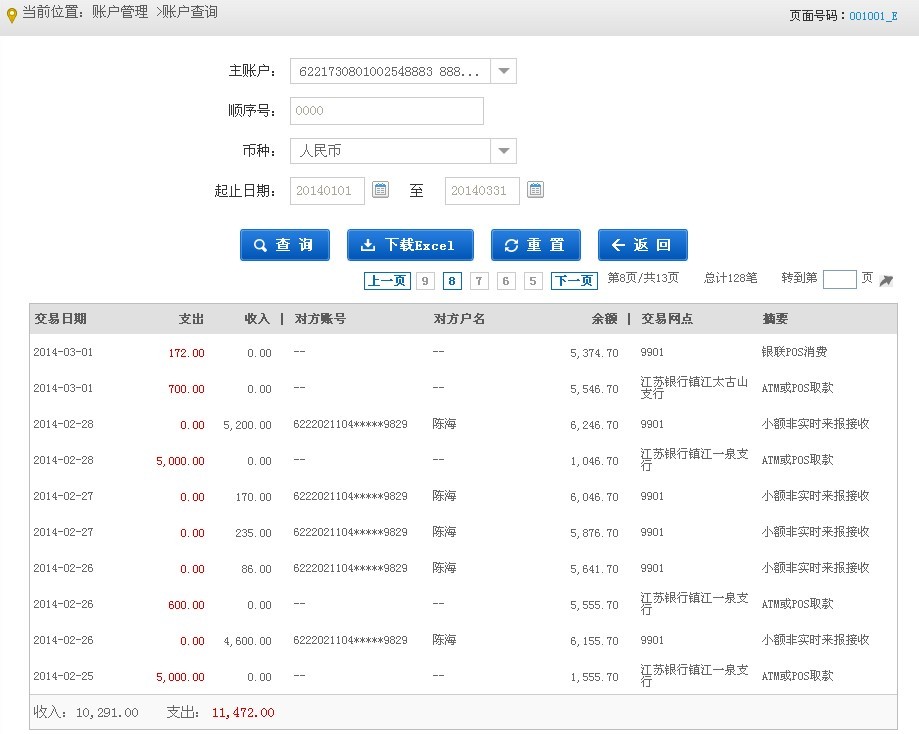Open page number link 001001_E
This screenshot has width=919, height=734.
pos(873,16)
